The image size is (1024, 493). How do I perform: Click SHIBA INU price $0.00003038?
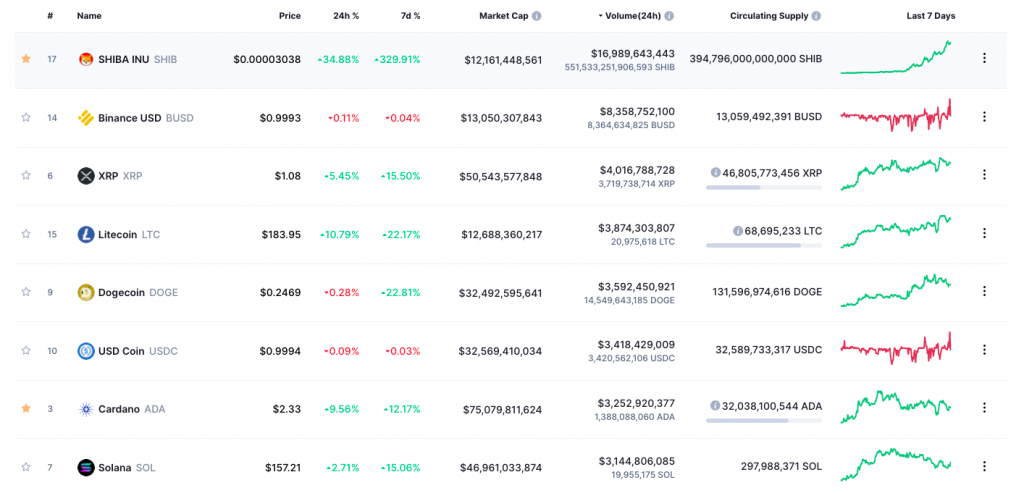pyautogui.click(x=267, y=59)
